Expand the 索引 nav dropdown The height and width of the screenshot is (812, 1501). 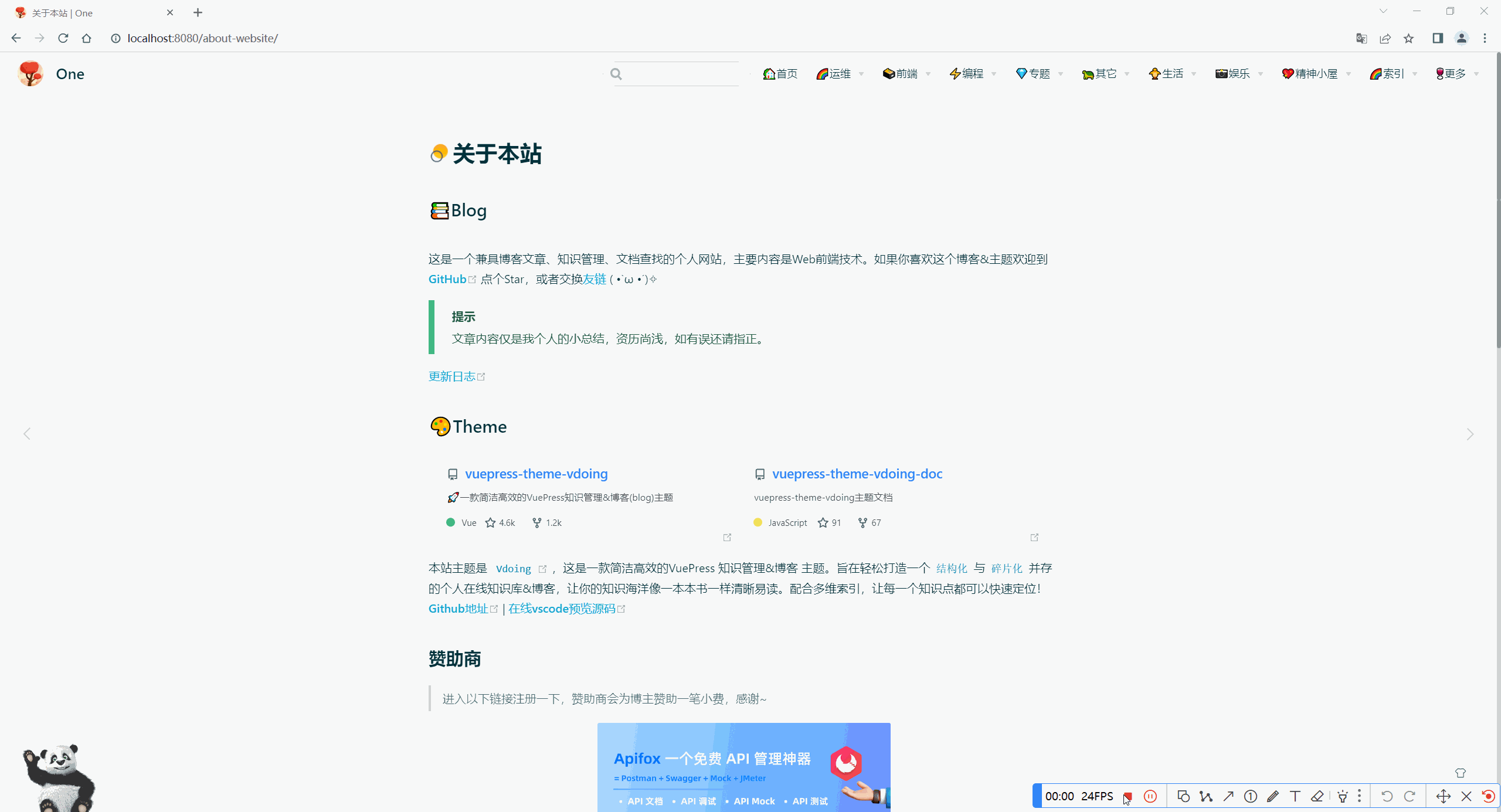[x=1393, y=74]
